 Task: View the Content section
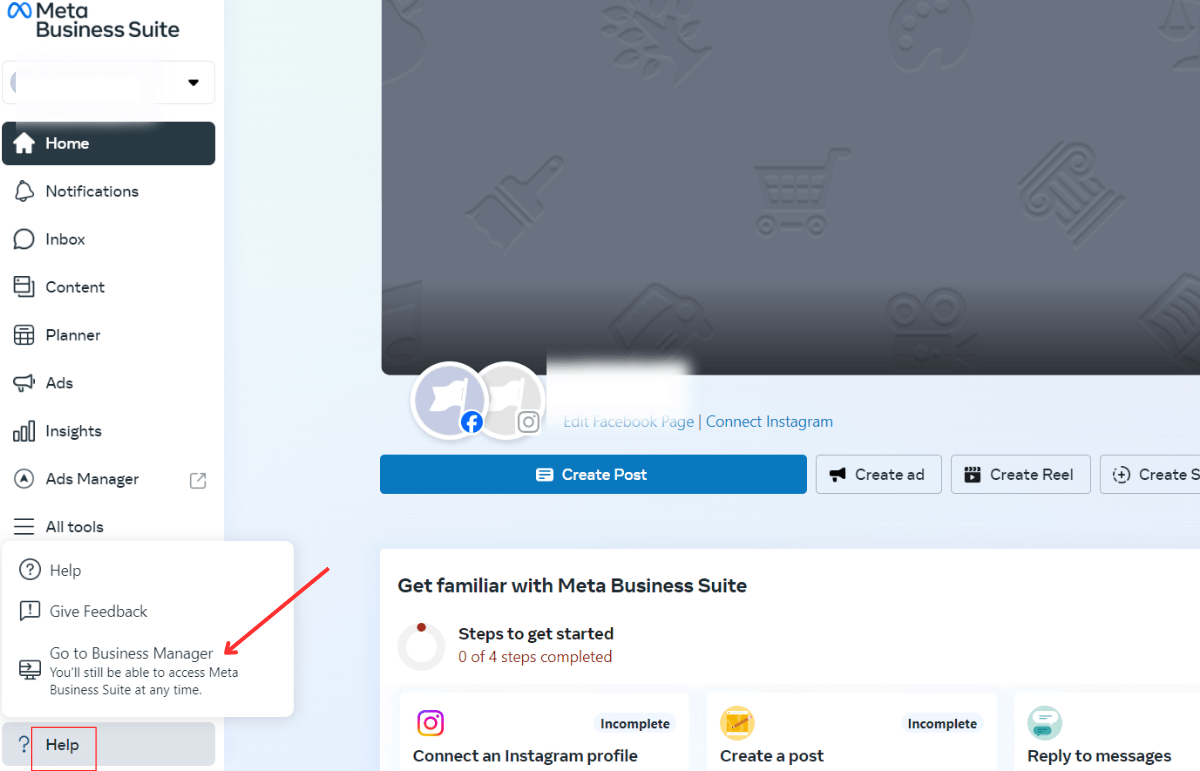click(x=74, y=287)
